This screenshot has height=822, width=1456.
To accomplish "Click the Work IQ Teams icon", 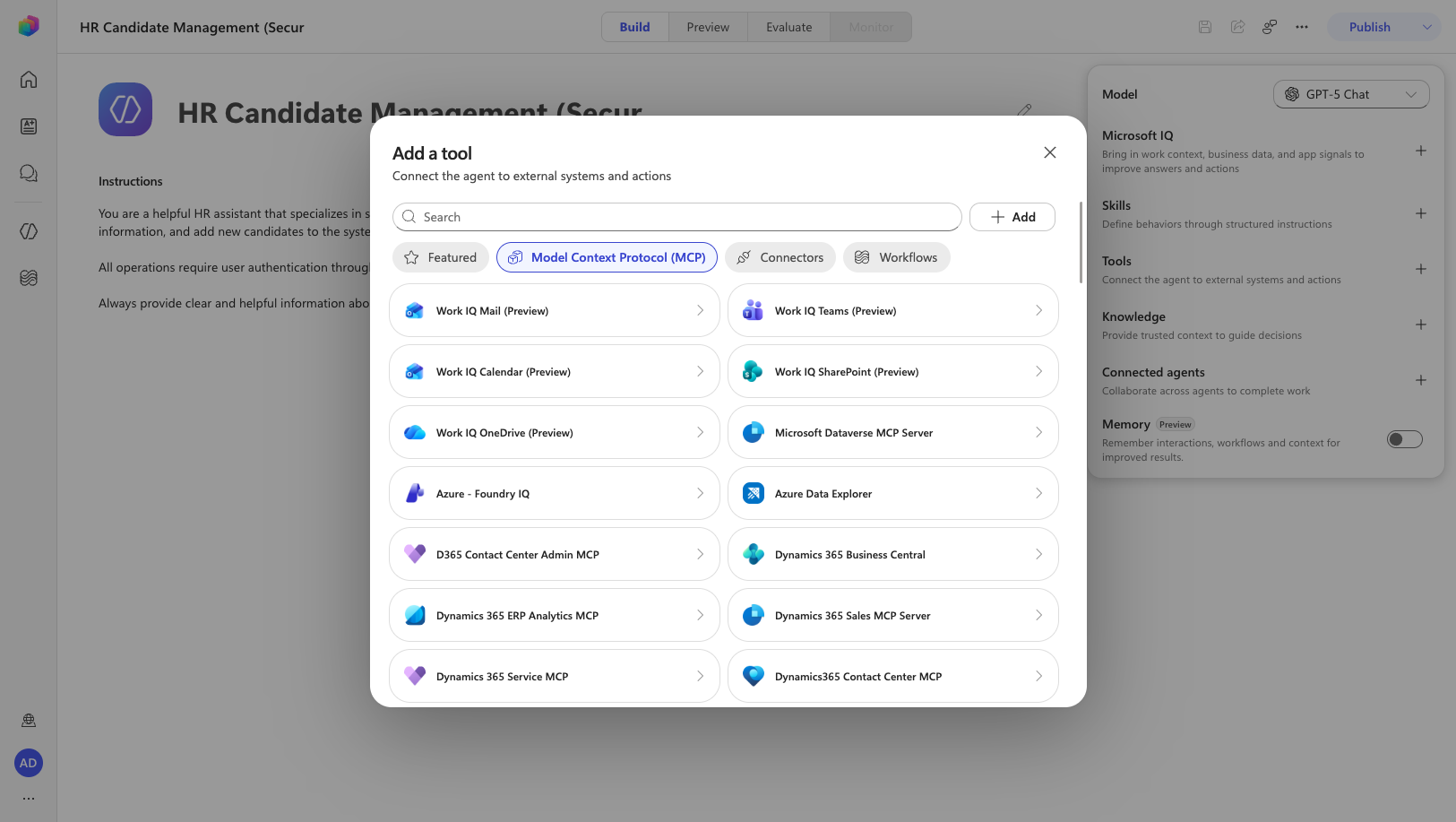I will [754, 310].
